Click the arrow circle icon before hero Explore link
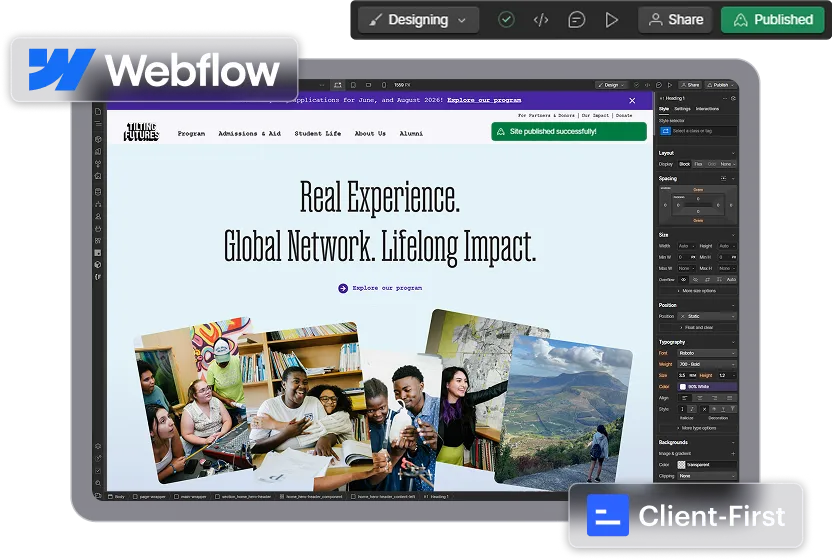This screenshot has width=833, height=560. [343, 288]
